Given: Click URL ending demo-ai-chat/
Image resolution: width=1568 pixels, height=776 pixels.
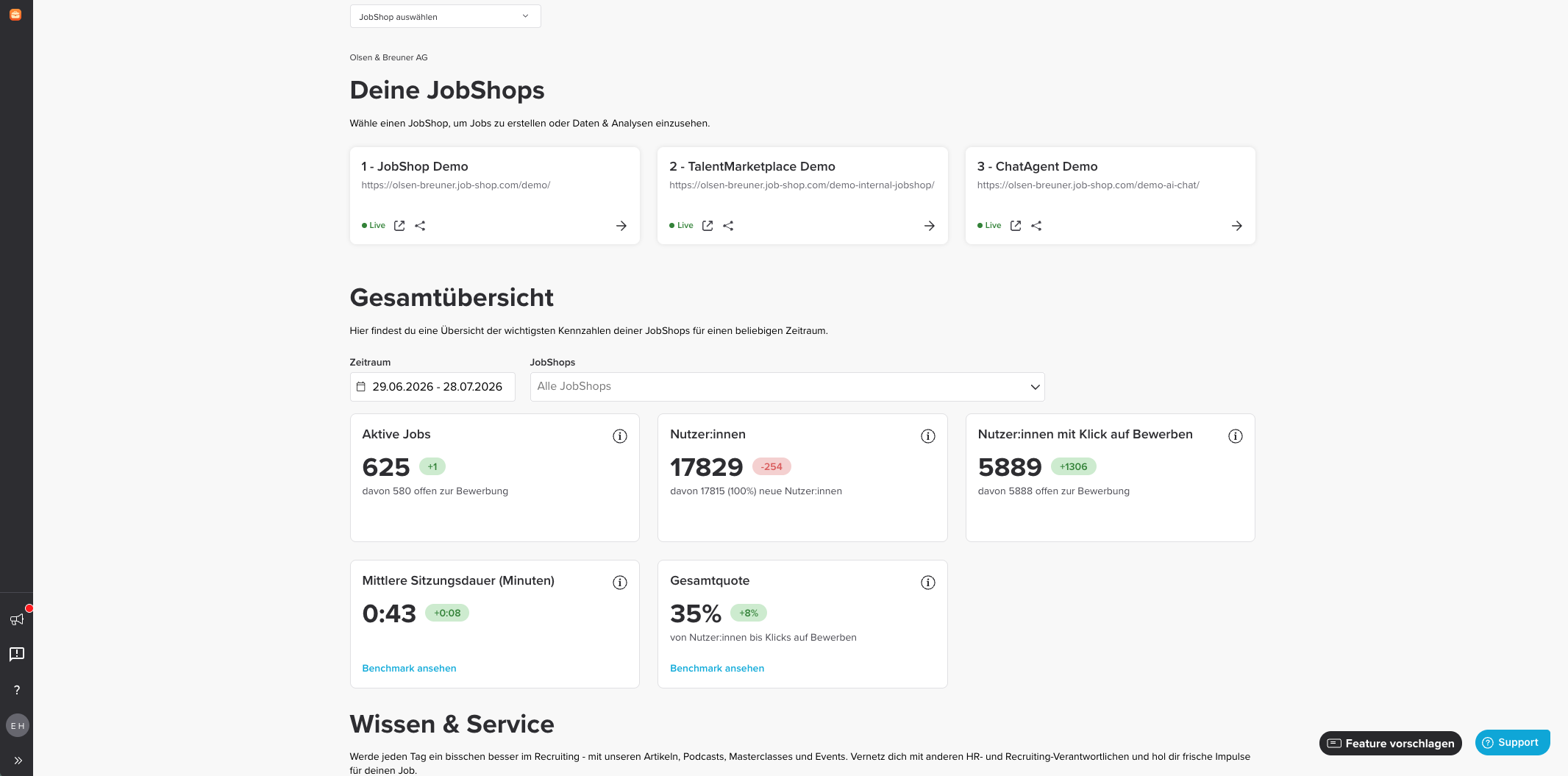Looking at the screenshot, I should [1088, 185].
